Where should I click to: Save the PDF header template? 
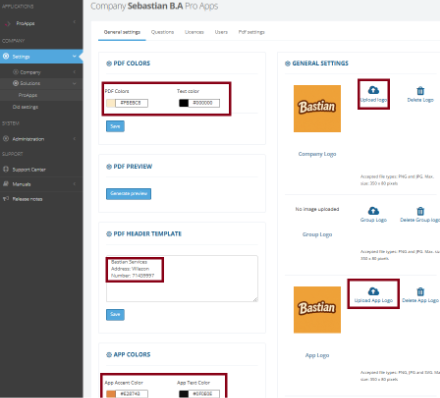coord(115,314)
